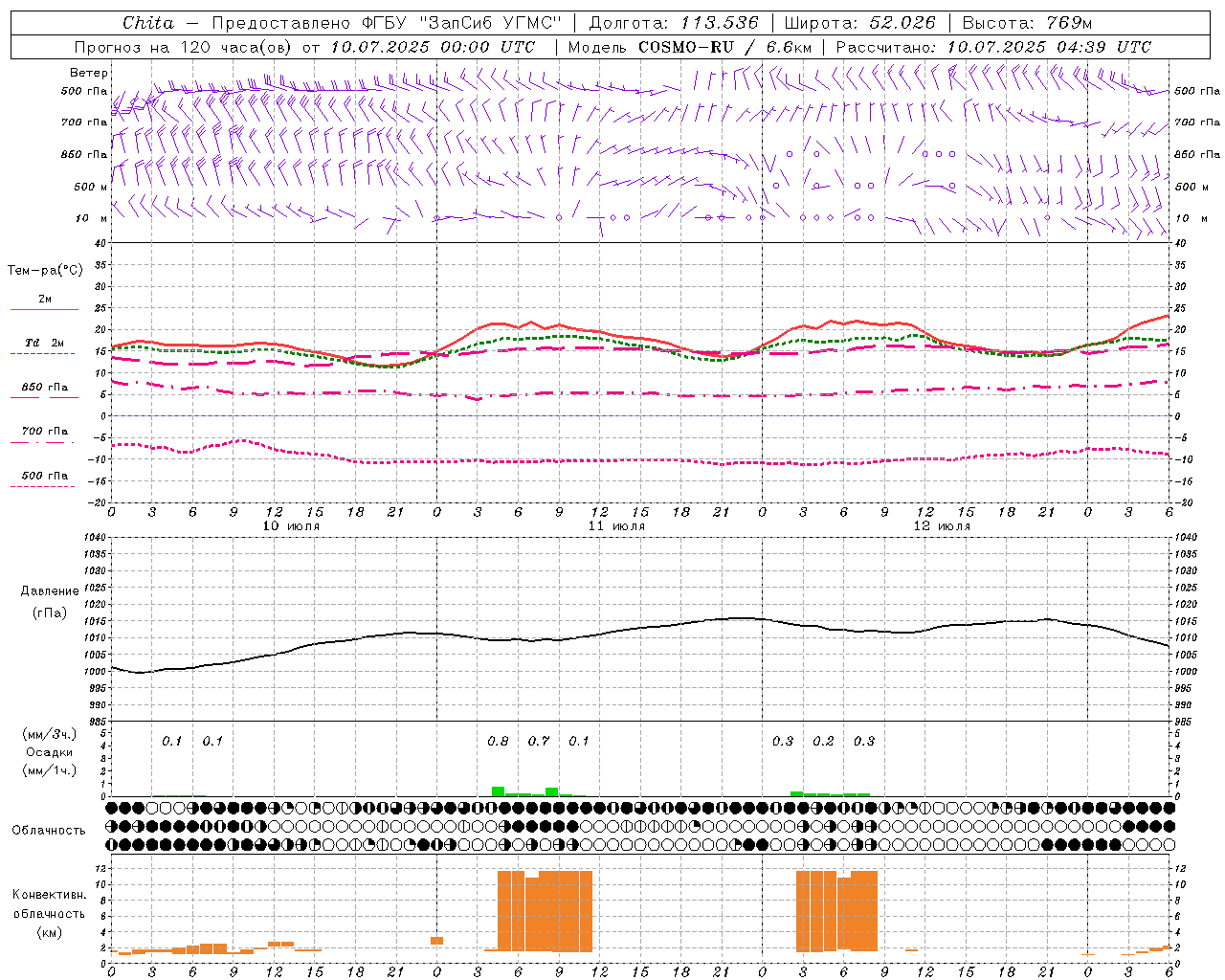Click the station name Chita in header

(x=148, y=23)
